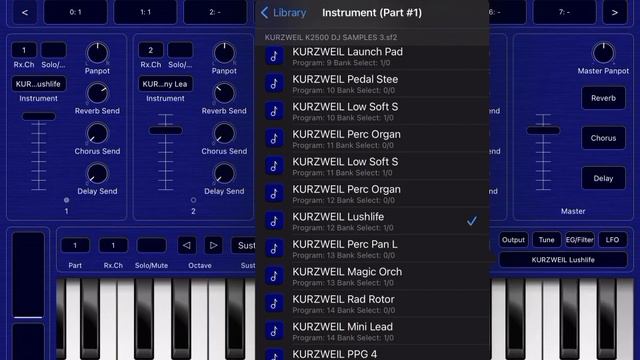Screen dimensions: 640x360
Task: Pick KURZWEIL Low Soft S, Program 11
Action: 372,166
